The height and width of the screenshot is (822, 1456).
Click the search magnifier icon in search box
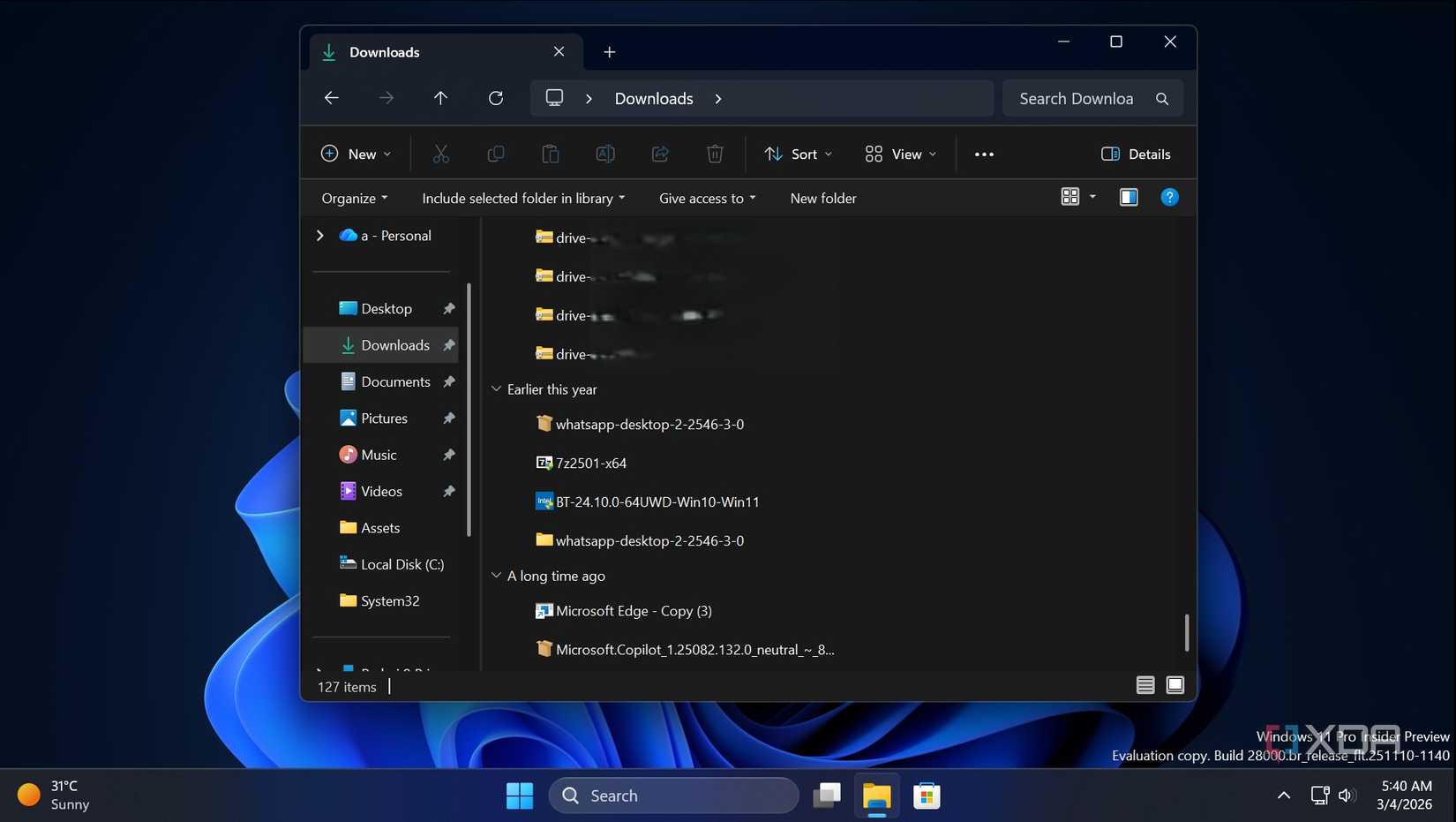[x=1162, y=99]
